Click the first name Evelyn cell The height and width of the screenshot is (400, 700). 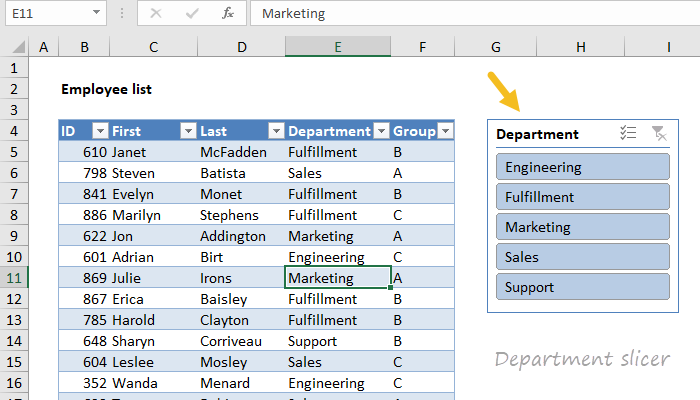pos(153,194)
